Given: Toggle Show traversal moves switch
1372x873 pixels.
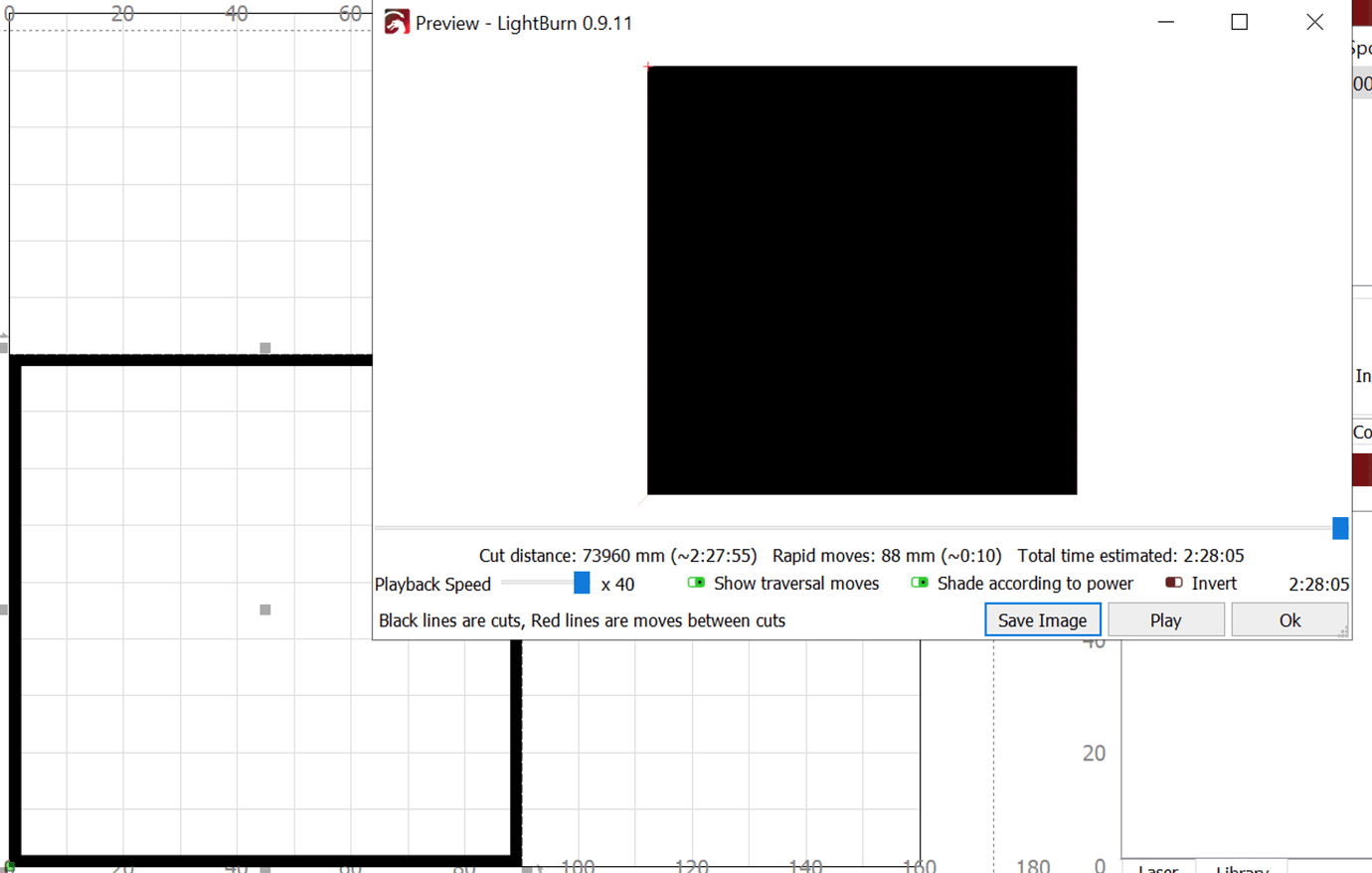Looking at the screenshot, I should click(696, 583).
